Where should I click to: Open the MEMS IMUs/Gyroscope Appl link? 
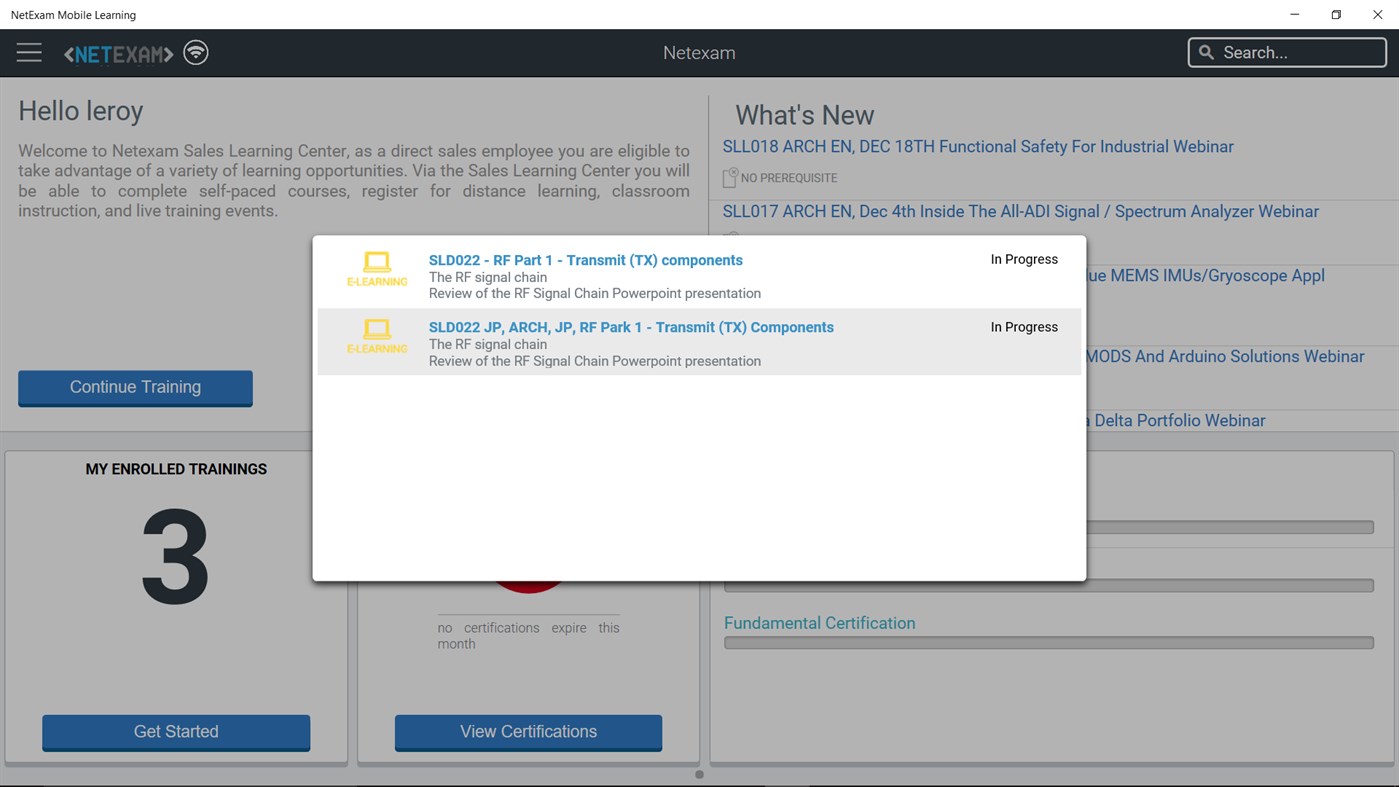(x=1205, y=276)
